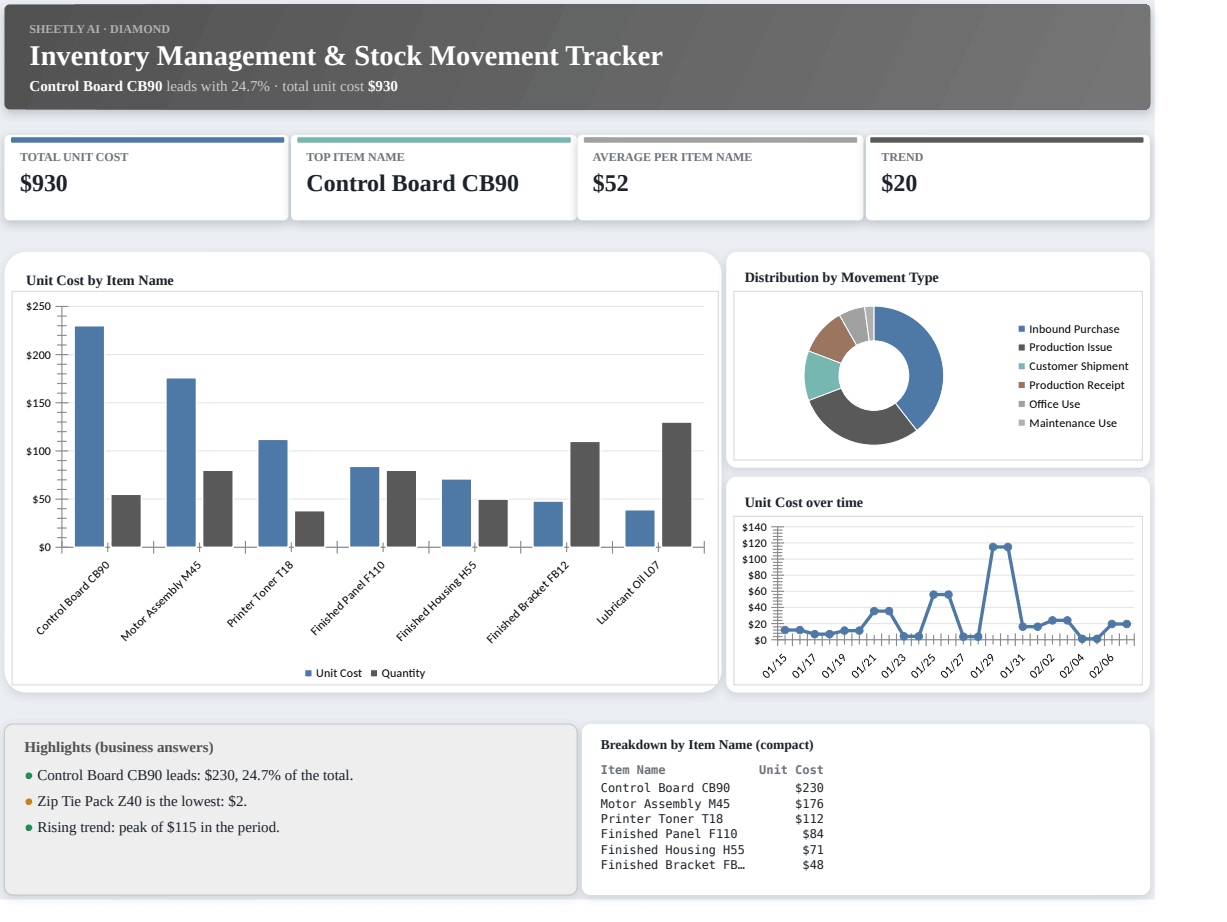
Task: Click the Inbound Purchase donut slice
Action: point(924,364)
